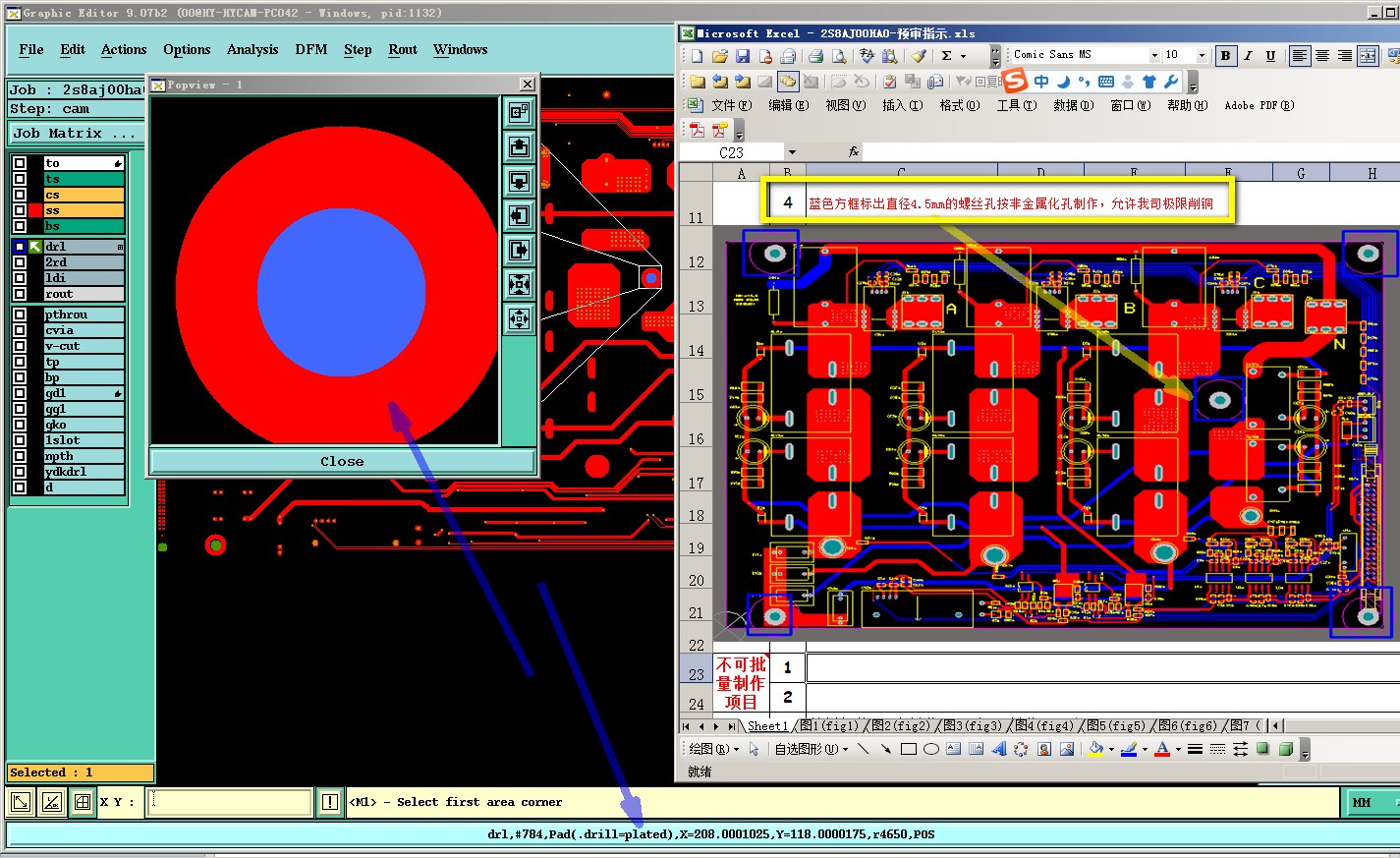The height and width of the screenshot is (858, 1400).
Task: Enable the checkbox for layer npth
Action: click(x=20, y=456)
